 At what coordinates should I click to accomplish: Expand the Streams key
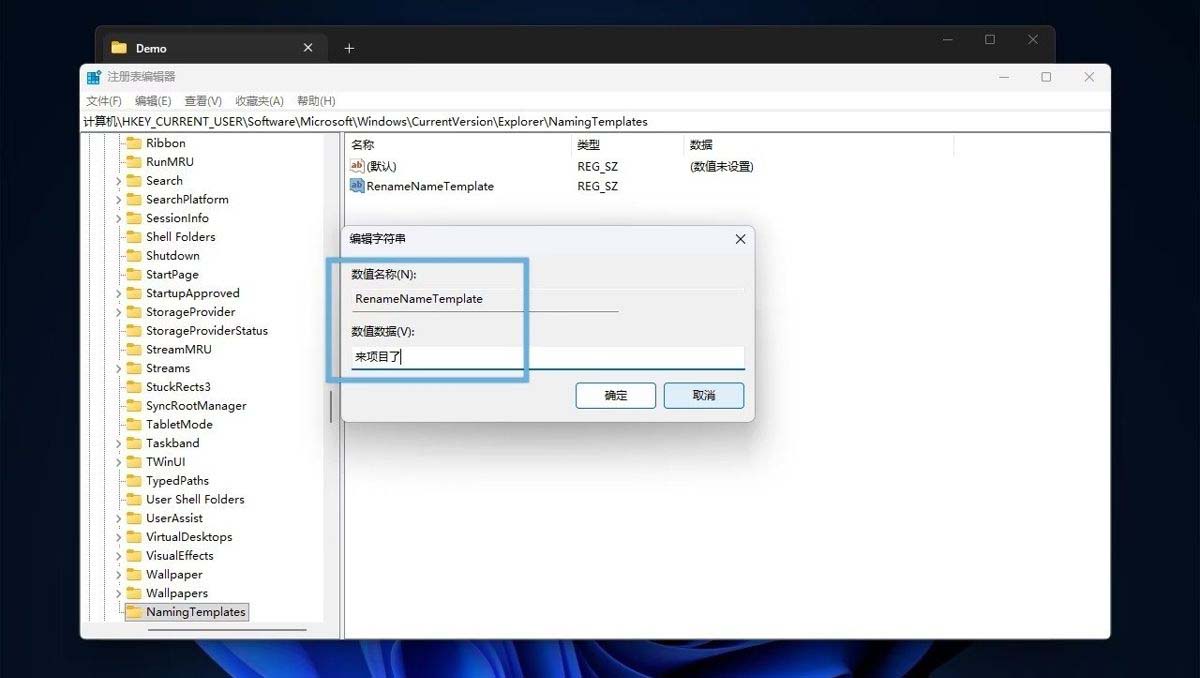coord(118,368)
